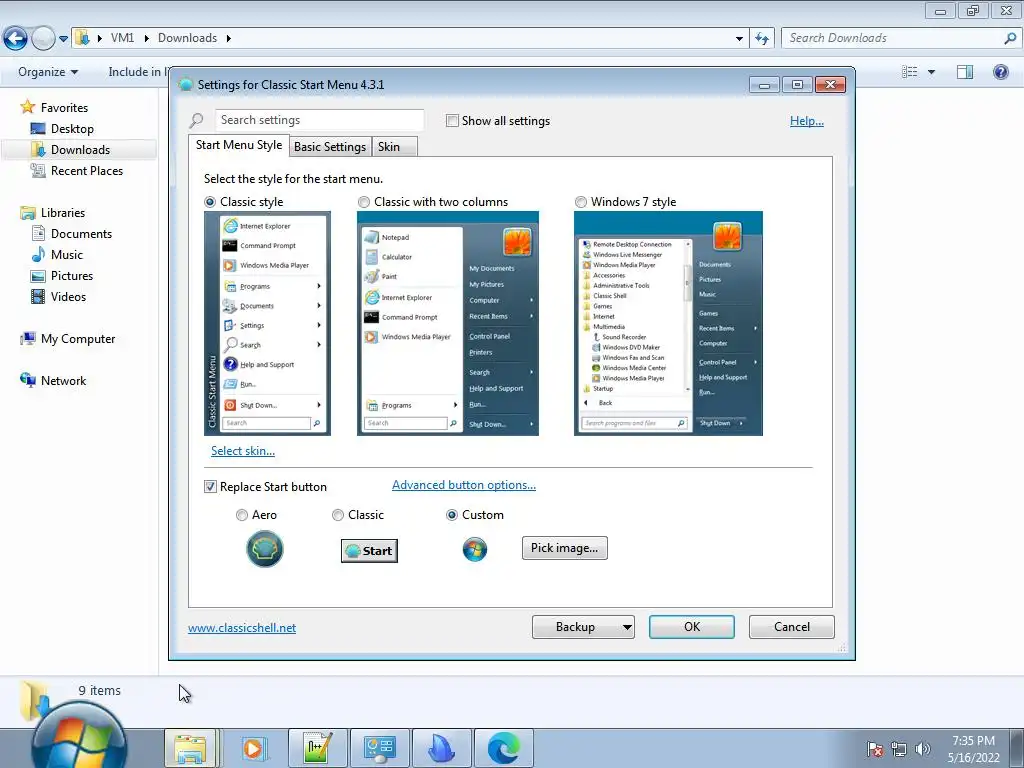Click the Action Center flag tray icon
This screenshot has height=768, width=1024.
[874, 748]
